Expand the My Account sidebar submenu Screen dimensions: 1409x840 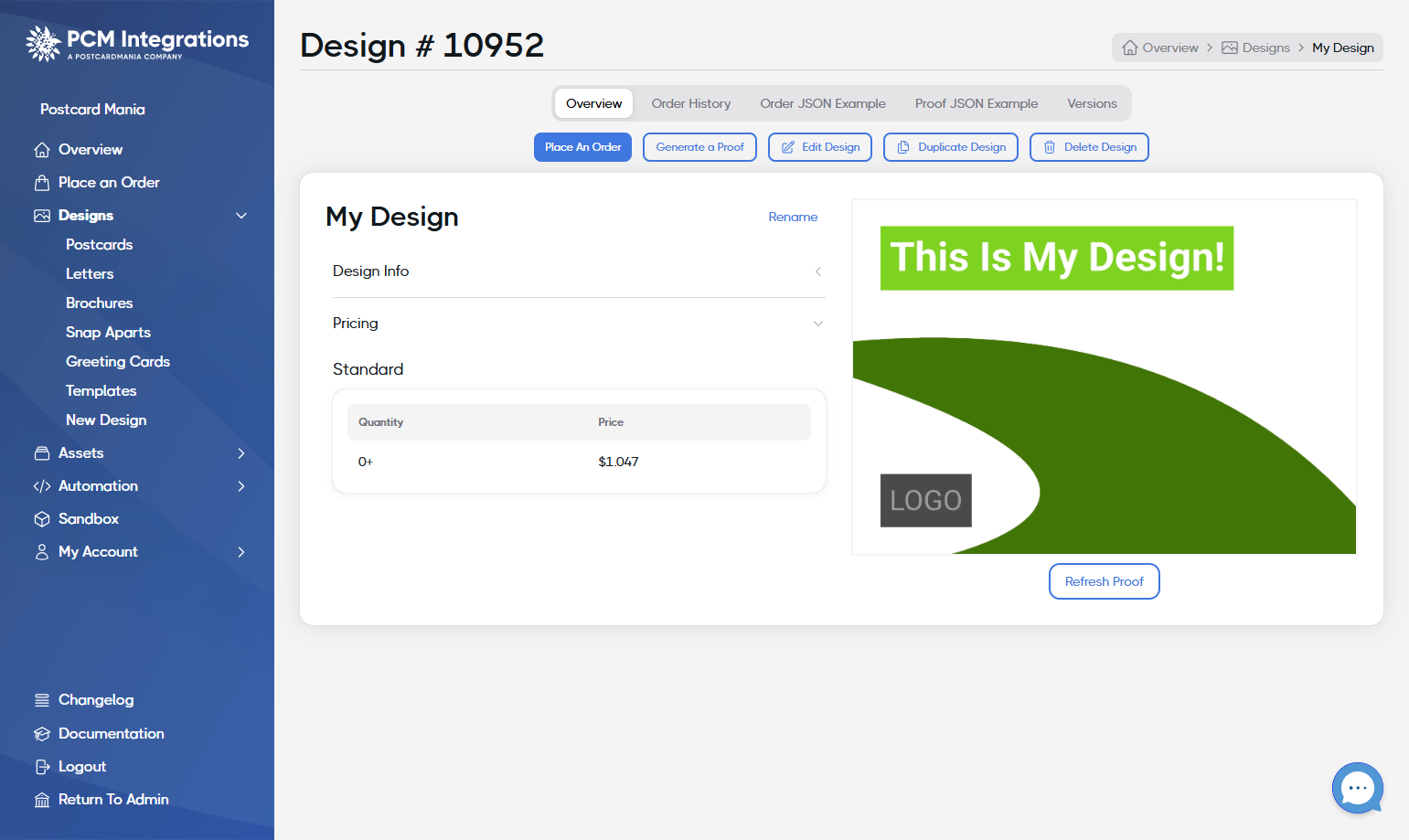[x=241, y=552]
